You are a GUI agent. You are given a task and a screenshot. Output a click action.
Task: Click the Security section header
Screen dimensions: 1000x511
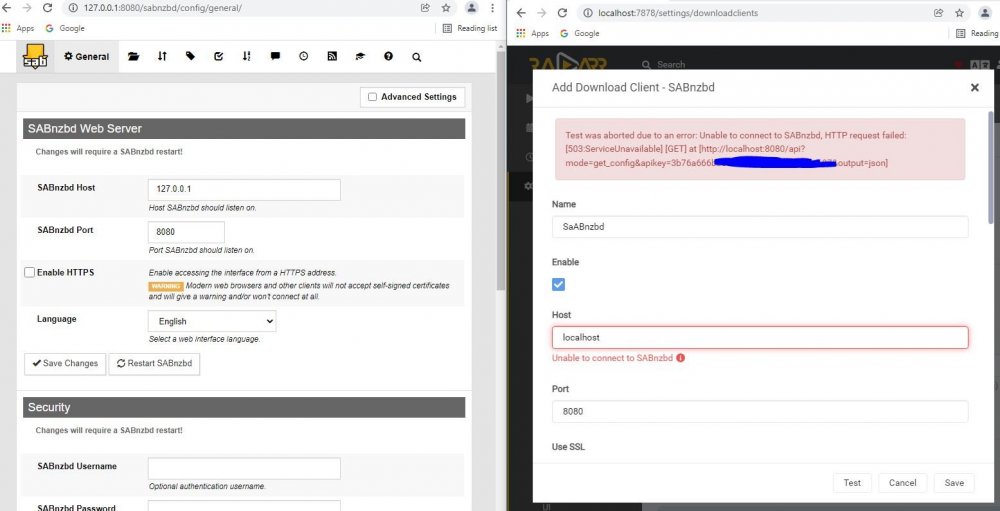pyautogui.click(x=244, y=407)
